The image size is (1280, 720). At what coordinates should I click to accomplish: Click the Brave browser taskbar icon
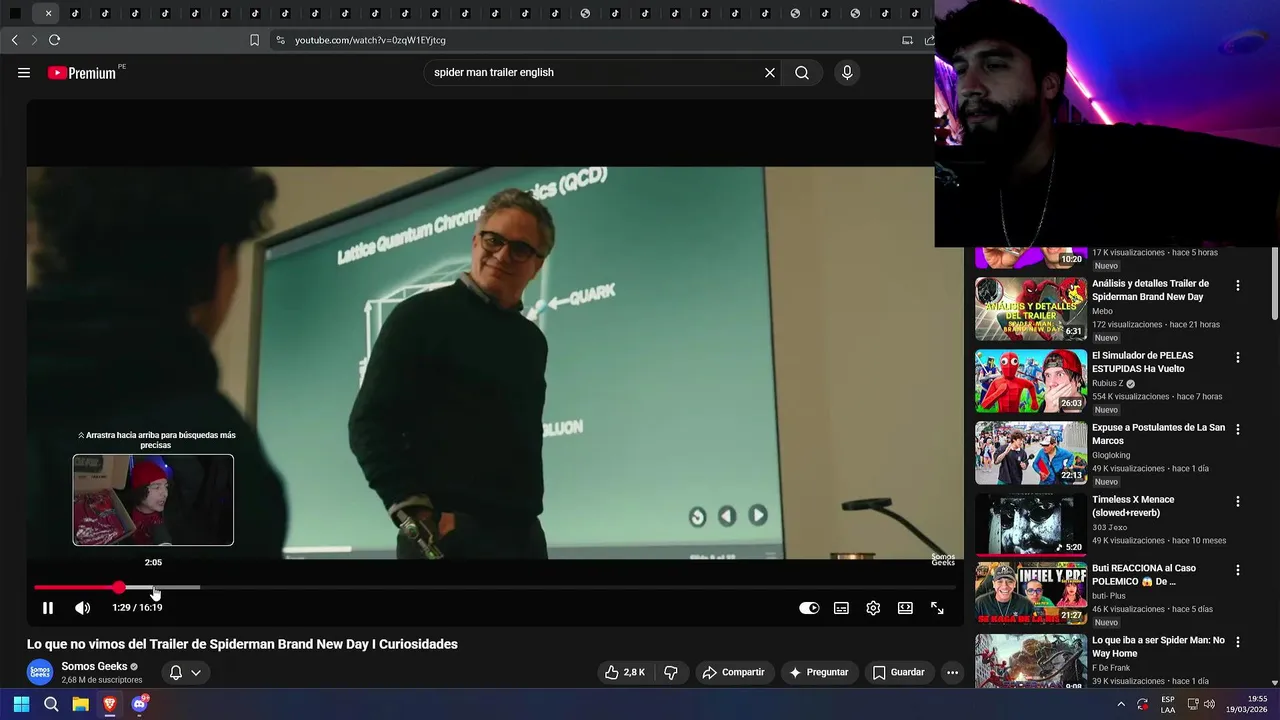click(x=109, y=704)
